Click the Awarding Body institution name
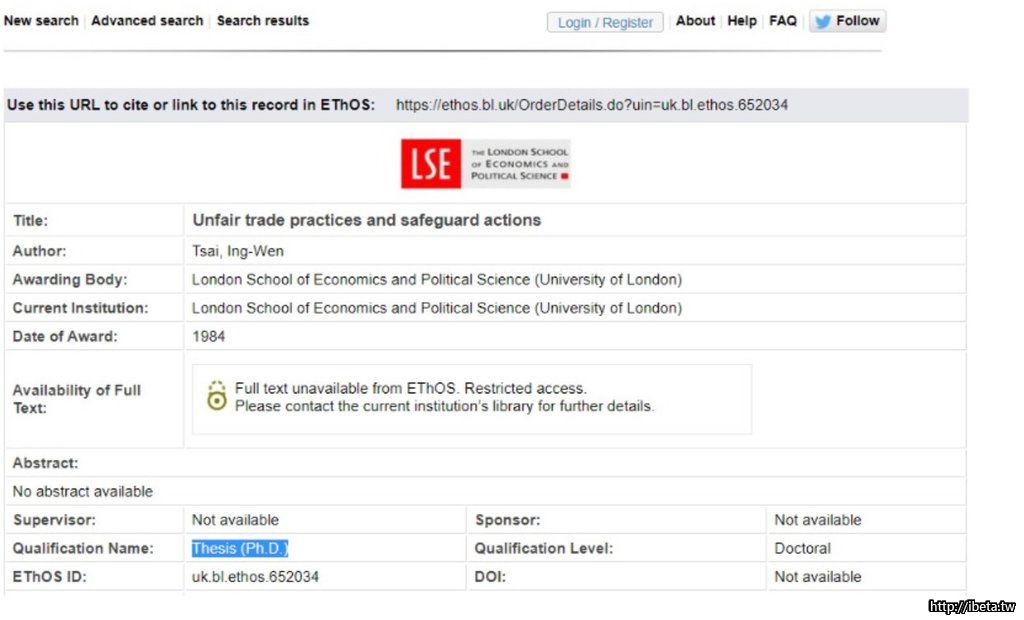Viewport: 1024px width, 620px height. (x=436, y=280)
